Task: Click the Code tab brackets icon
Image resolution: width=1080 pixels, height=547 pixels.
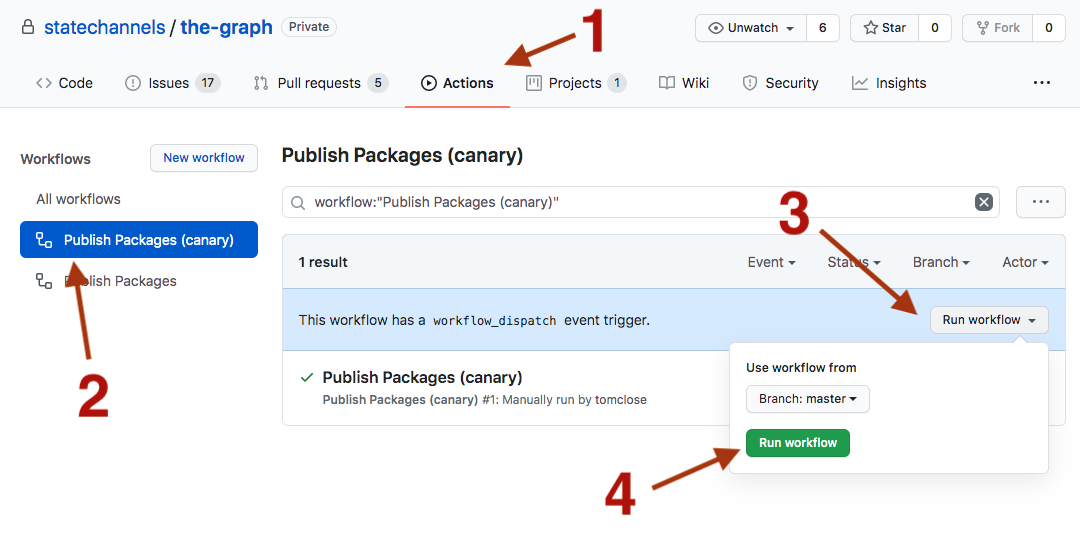Action: point(43,83)
